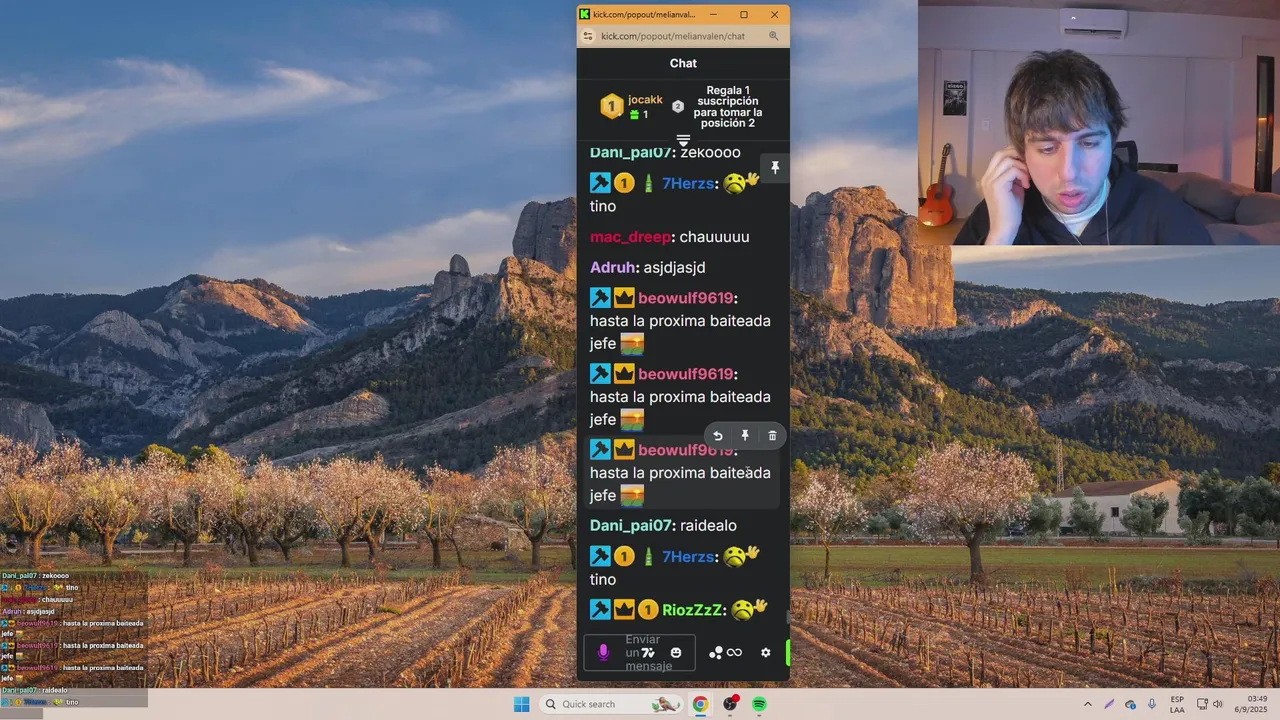
Task: Open the network tray icon
Action: (x=1202, y=704)
